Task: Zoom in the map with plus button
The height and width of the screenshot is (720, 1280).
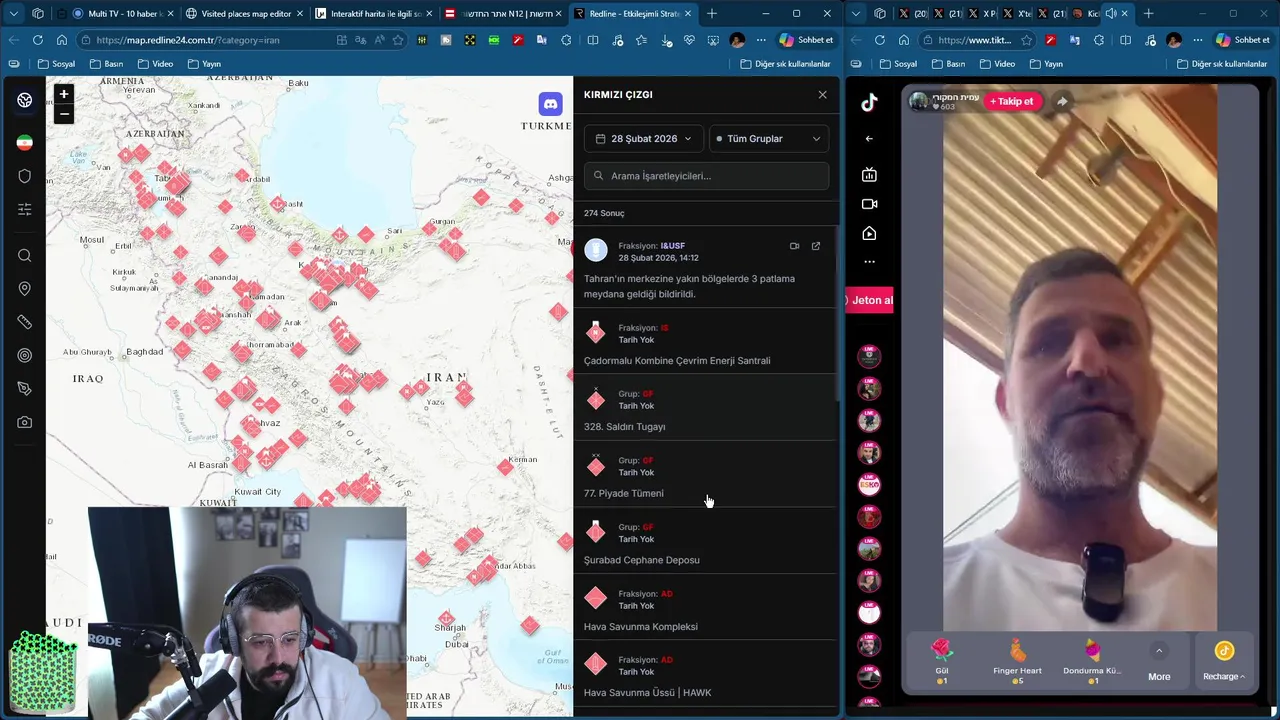Action: 64,94
